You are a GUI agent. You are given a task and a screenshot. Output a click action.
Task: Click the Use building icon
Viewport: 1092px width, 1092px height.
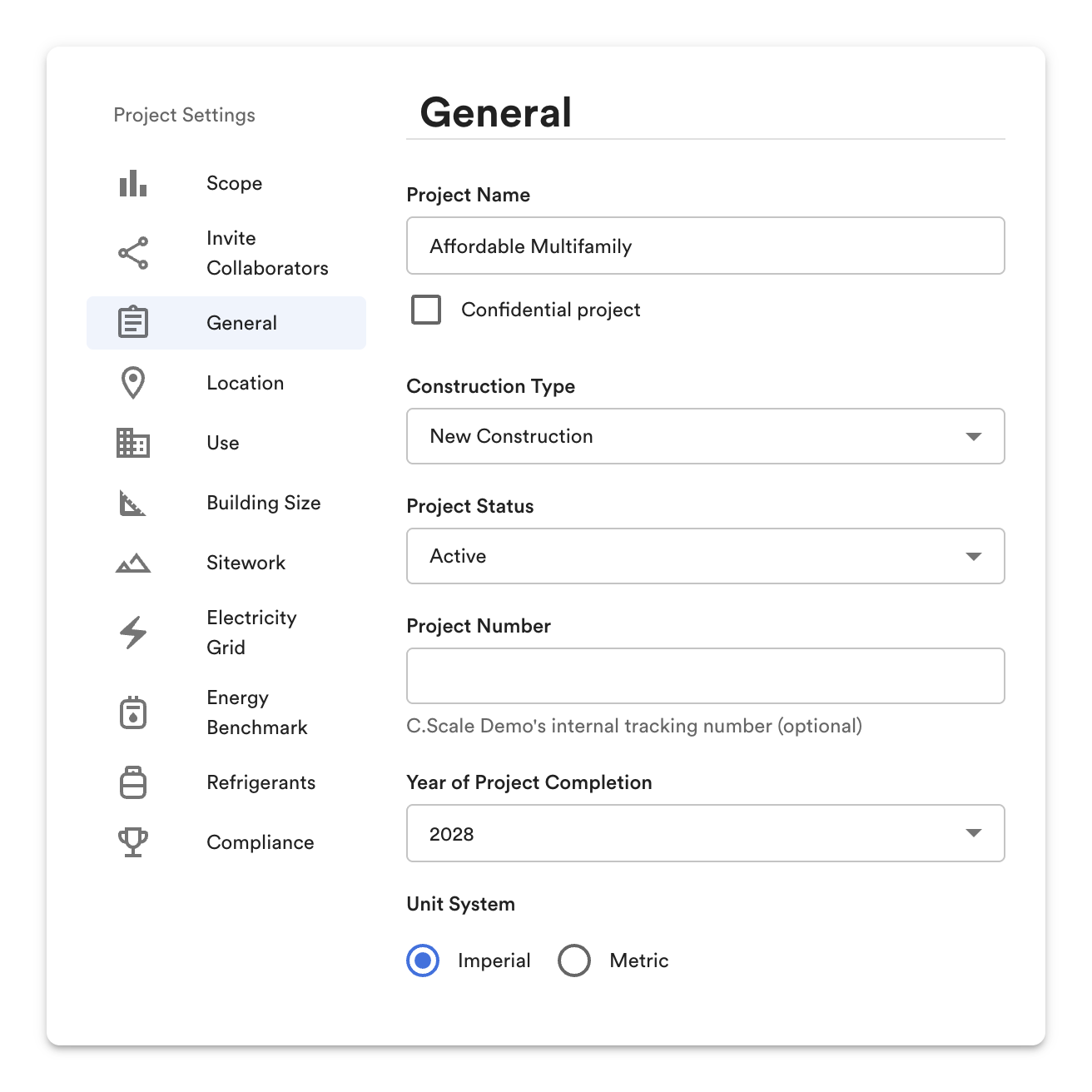[x=133, y=443]
